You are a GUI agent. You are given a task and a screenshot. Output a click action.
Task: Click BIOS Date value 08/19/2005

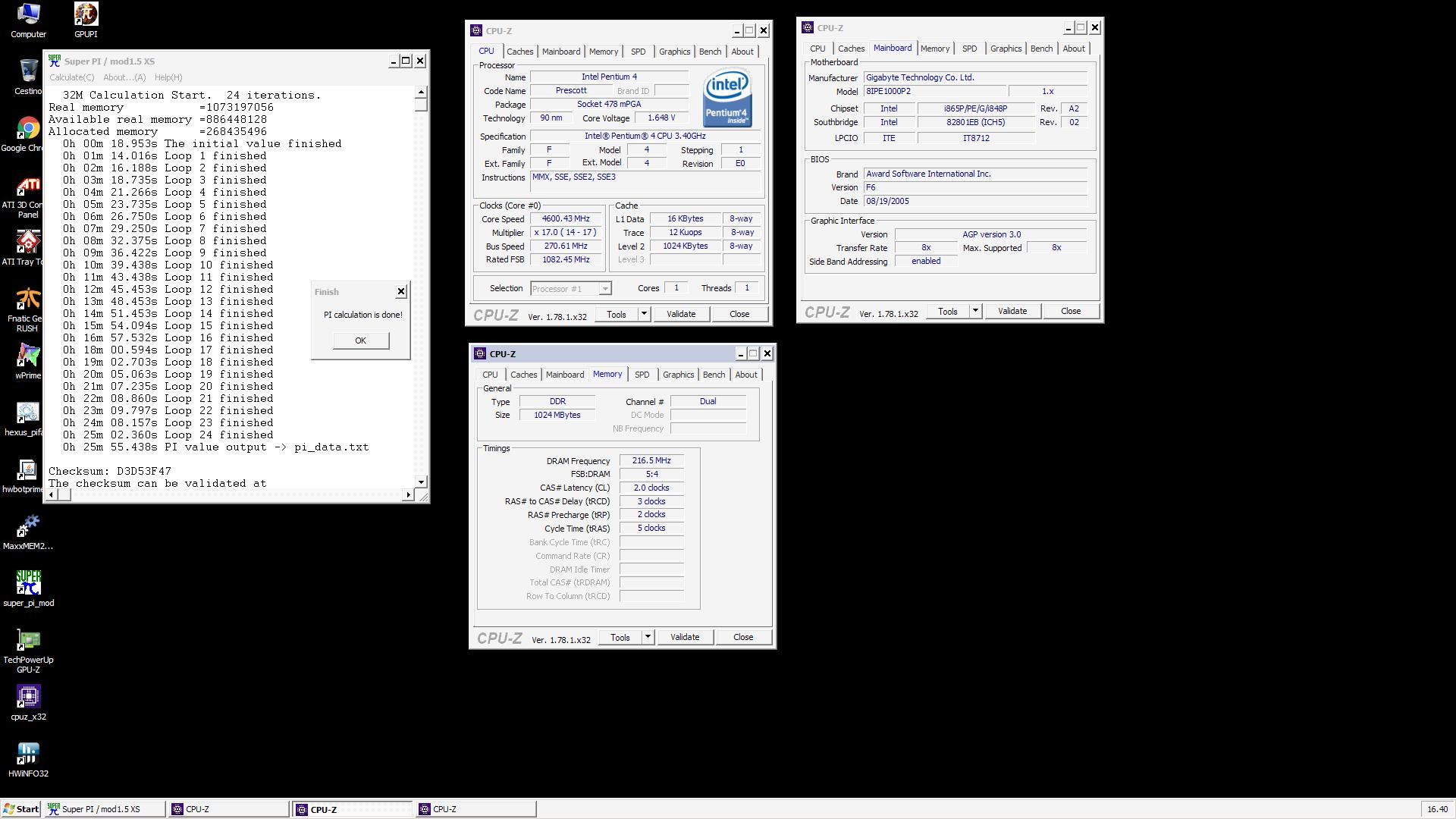click(975, 201)
